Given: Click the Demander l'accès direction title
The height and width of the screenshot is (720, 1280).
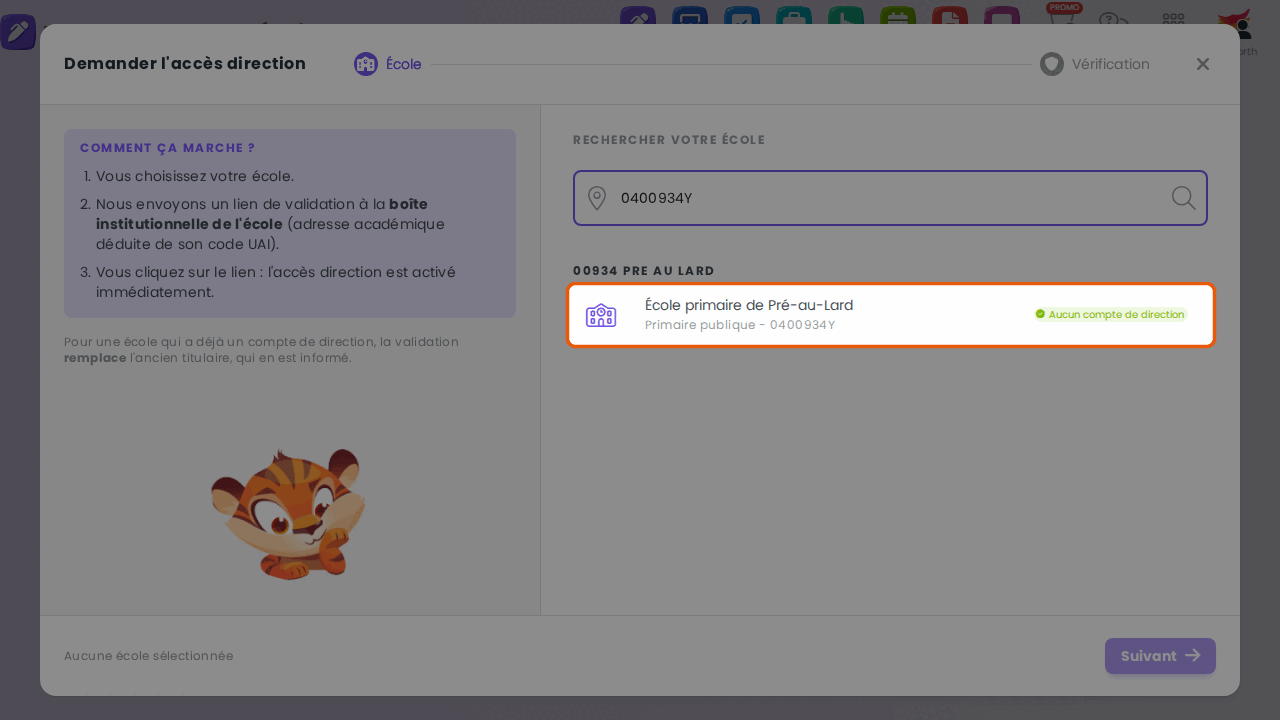Looking at the screenshot, I should 185,64.
